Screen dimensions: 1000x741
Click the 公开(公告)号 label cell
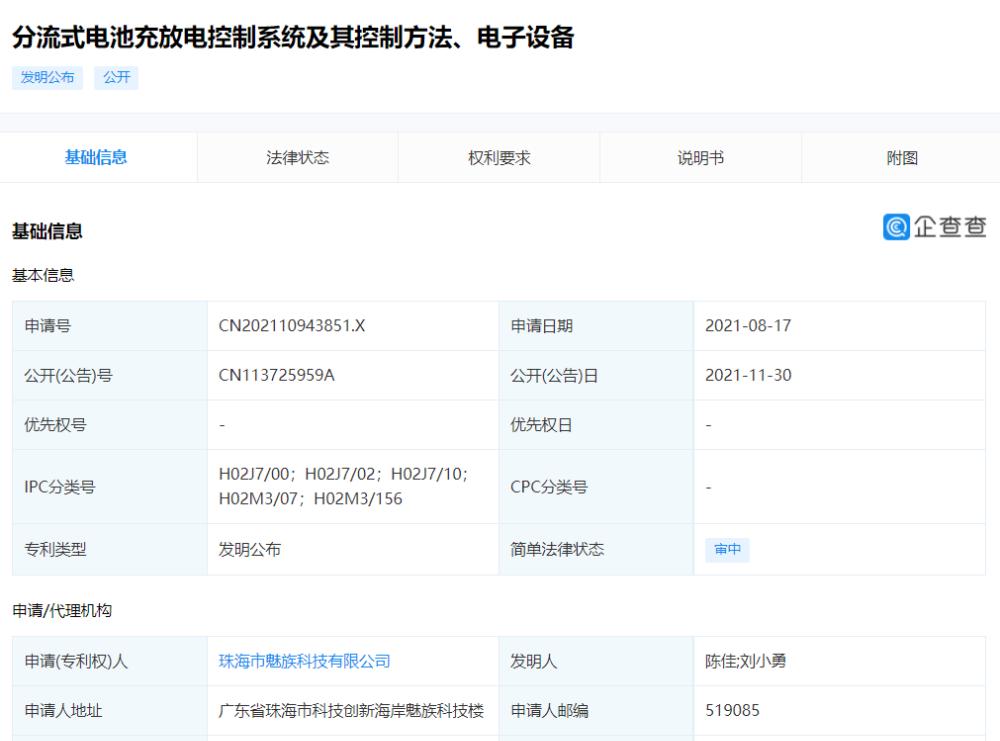click(110, 375)
